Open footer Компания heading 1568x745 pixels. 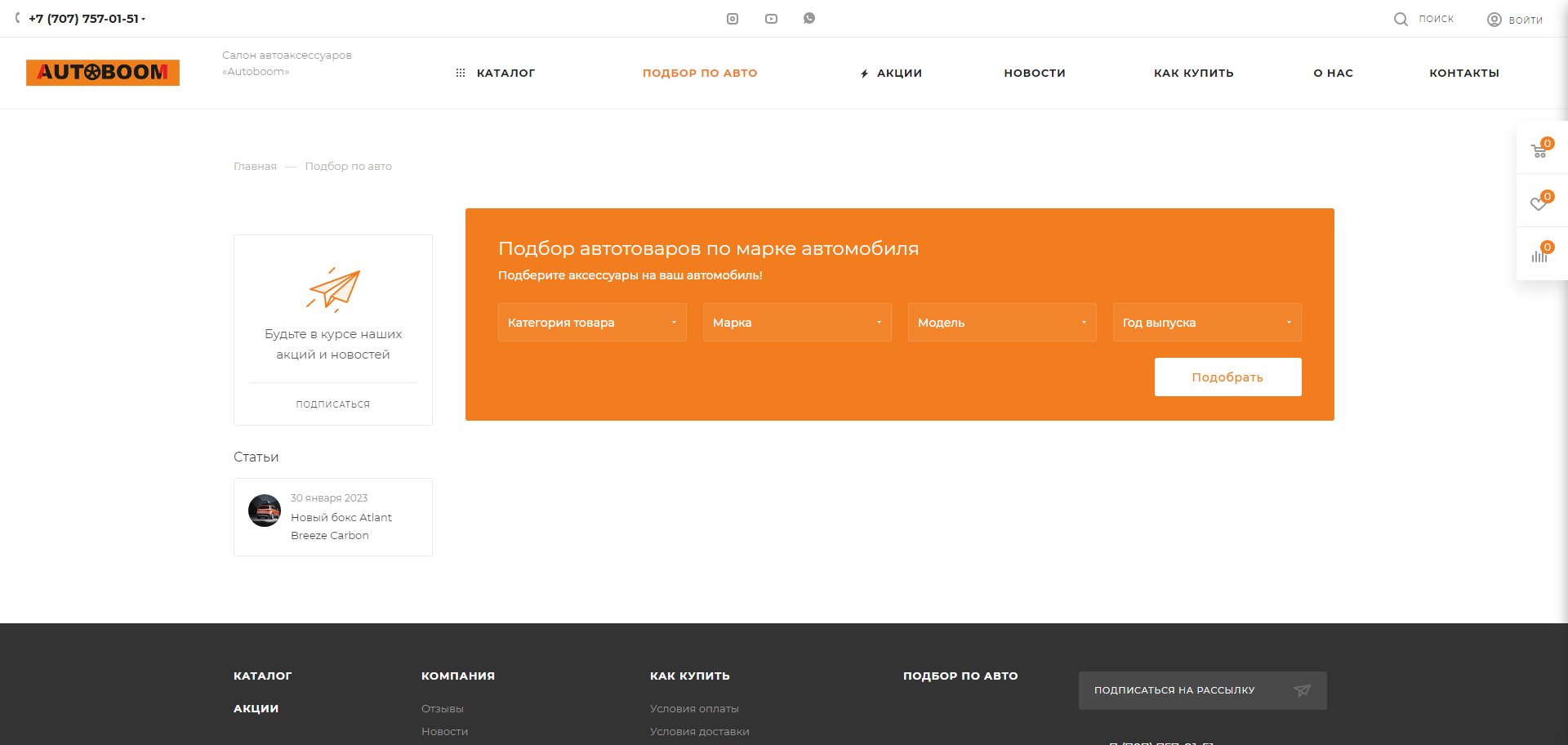click(458, 676)
